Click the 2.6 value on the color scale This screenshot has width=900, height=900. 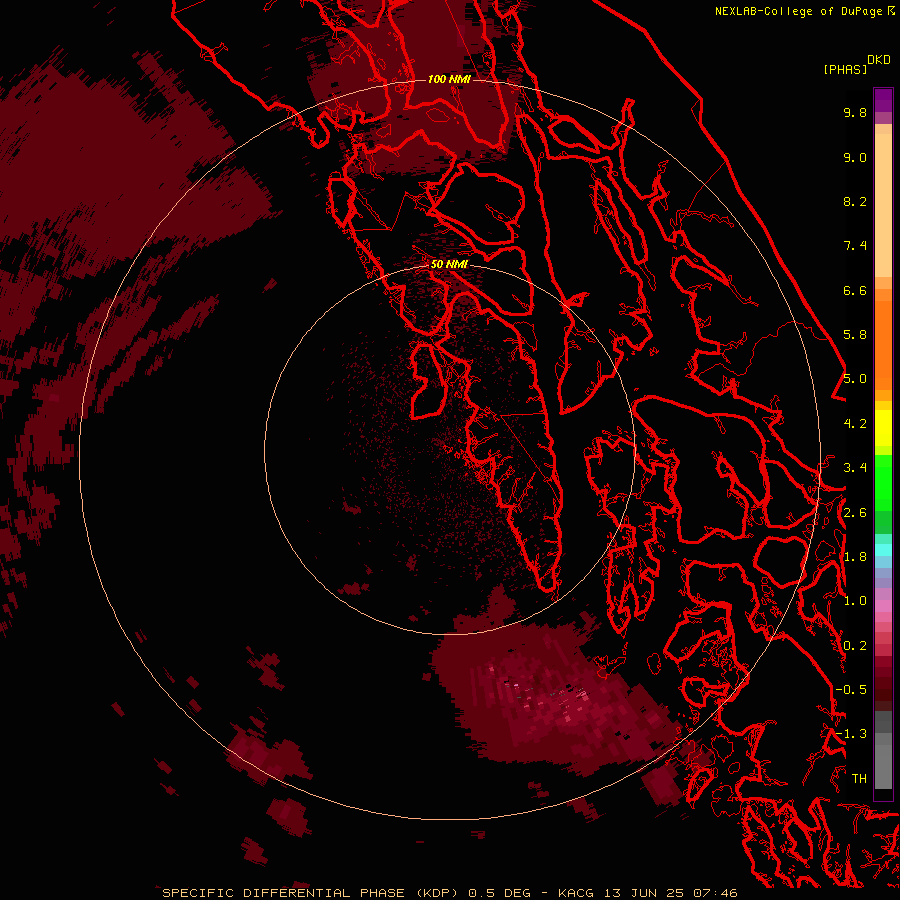coord(855,513)
